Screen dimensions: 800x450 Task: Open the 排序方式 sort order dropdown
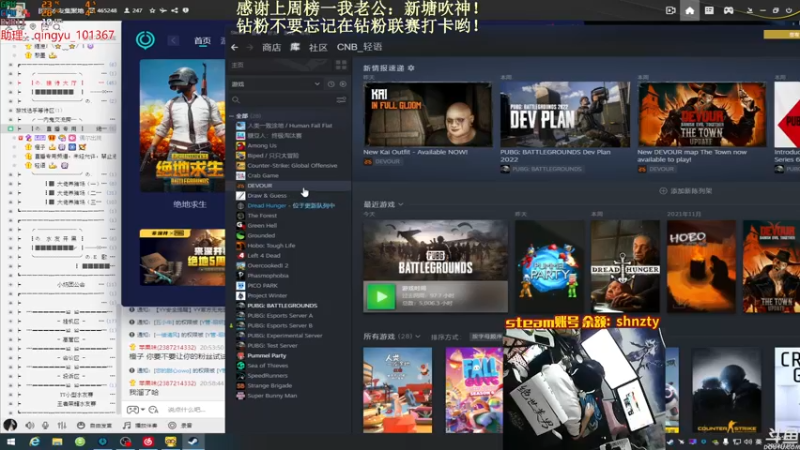[485, 337]
